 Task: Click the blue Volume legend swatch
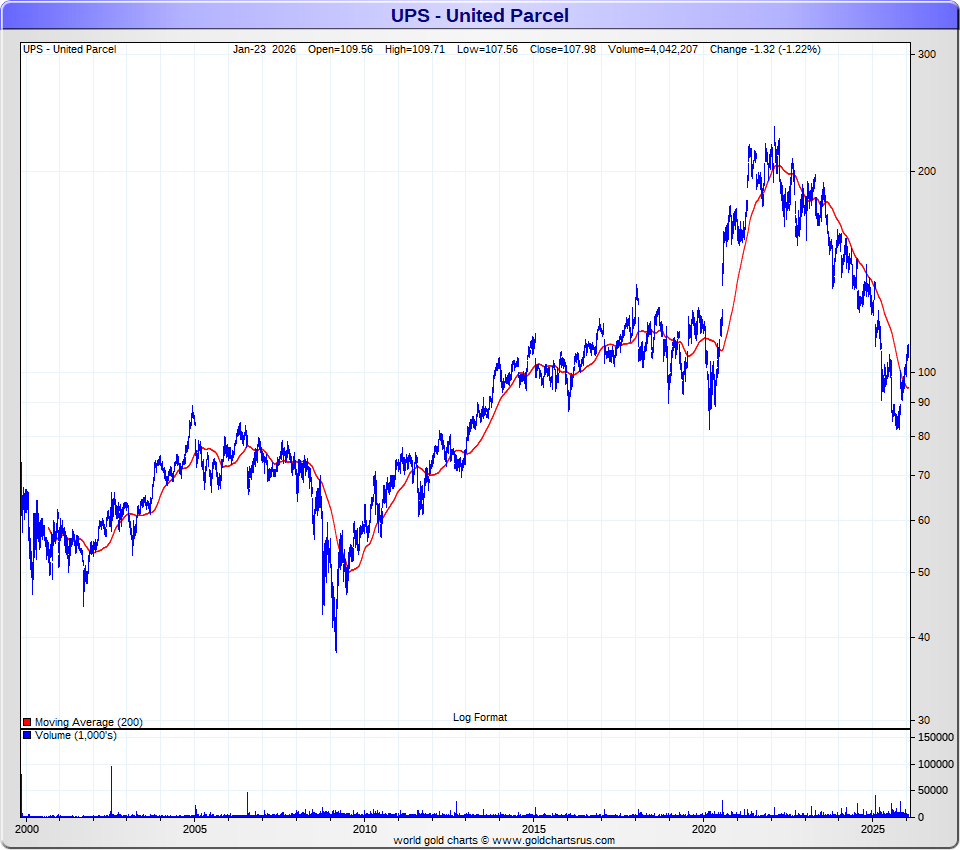(27, 735)
